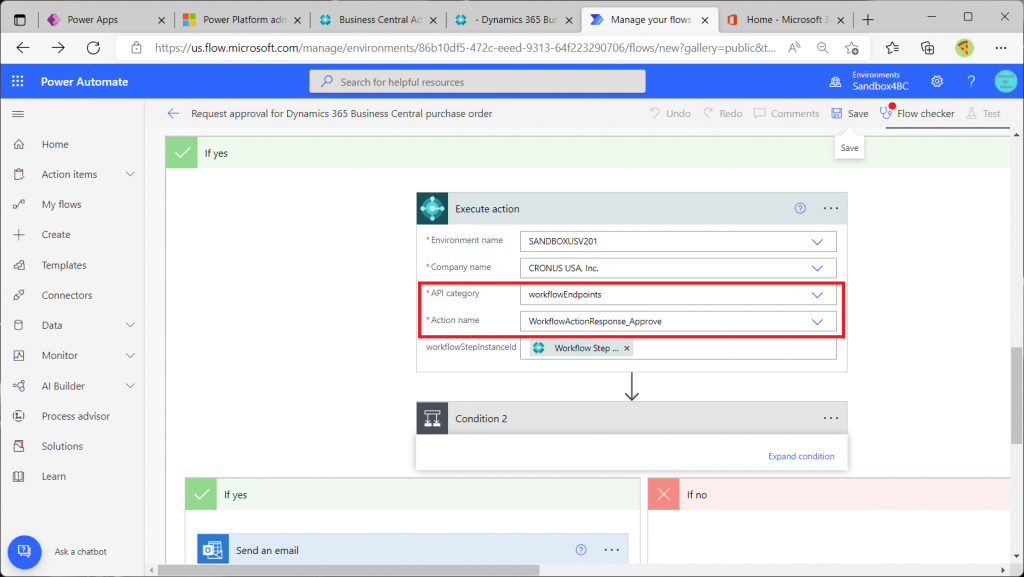Open My flows in sidebar
The width and height of the screenshot is (1024, 577).
pos(61,204)
